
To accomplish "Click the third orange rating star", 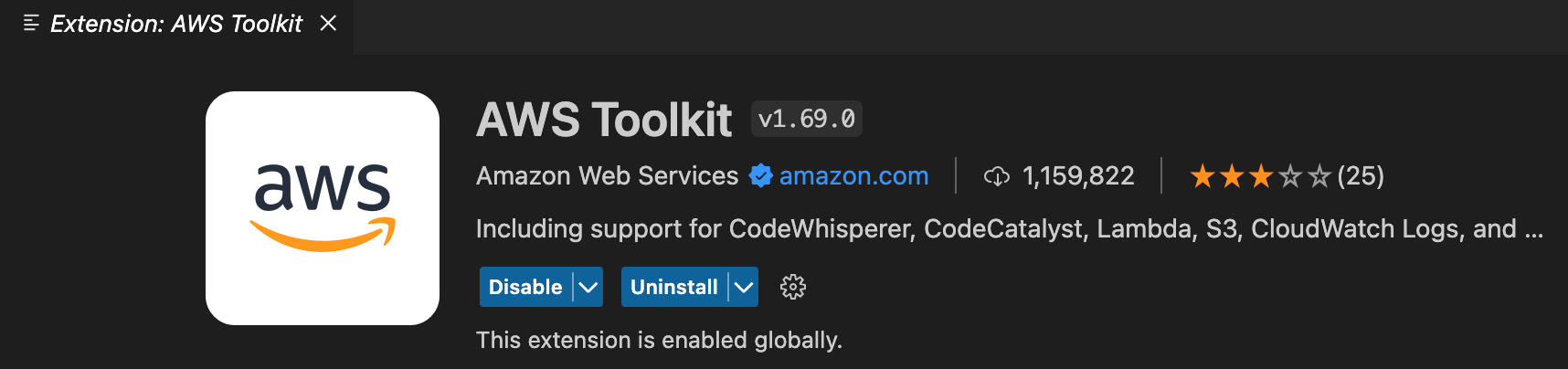I will click(x=1261, y=175).
